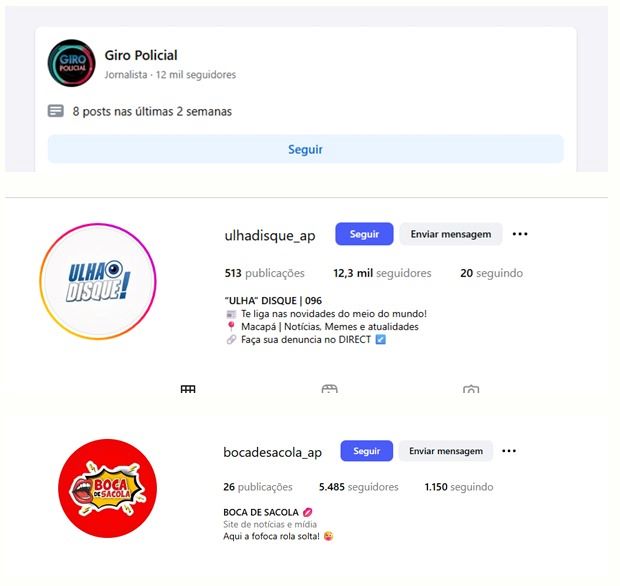Follow the bocadesacola_ap account
Screen dimensions: 620x586
tap(367, 451)
